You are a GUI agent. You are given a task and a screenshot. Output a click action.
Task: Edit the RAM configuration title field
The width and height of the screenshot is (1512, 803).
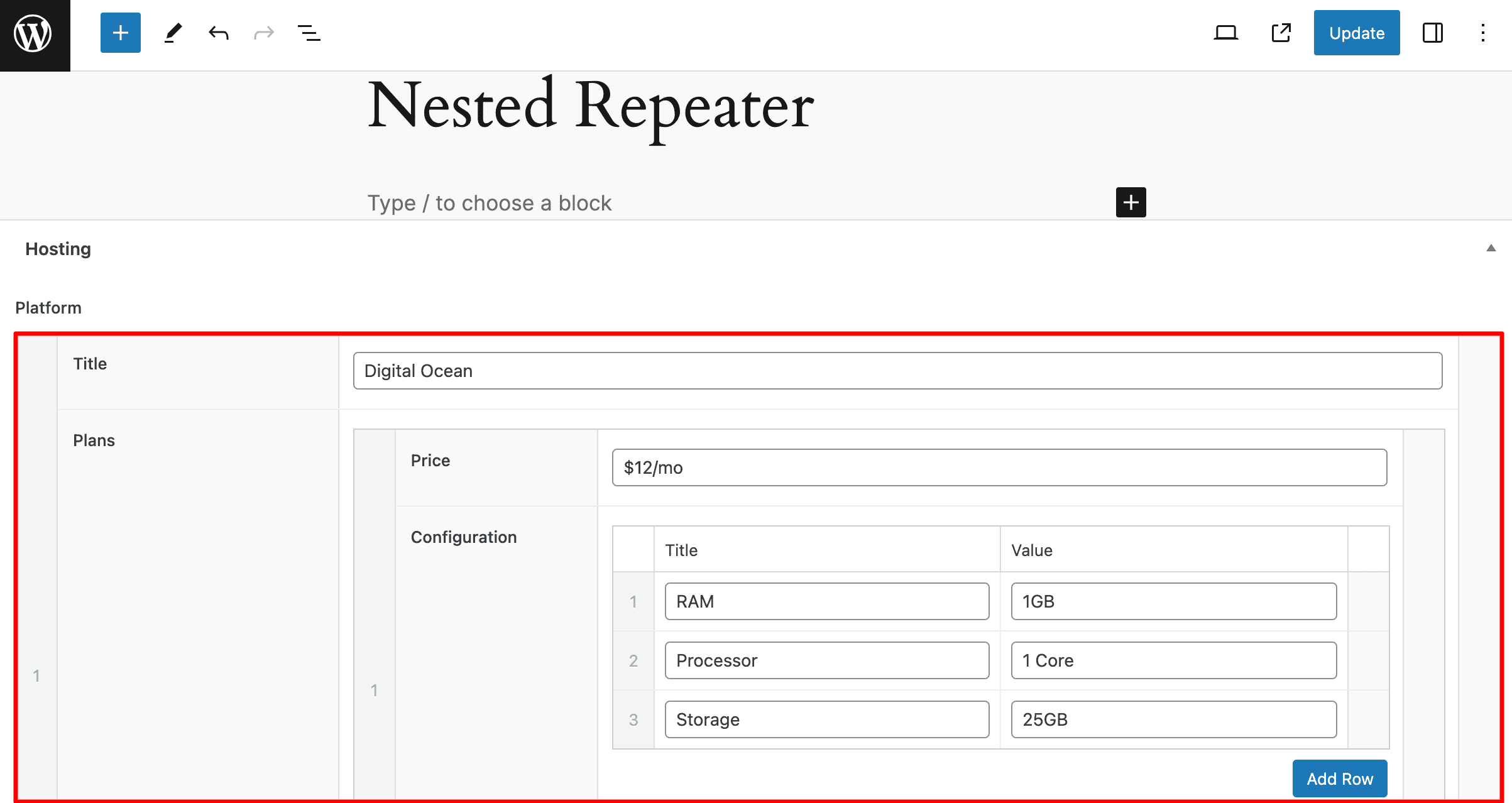[x=827, y=601]
